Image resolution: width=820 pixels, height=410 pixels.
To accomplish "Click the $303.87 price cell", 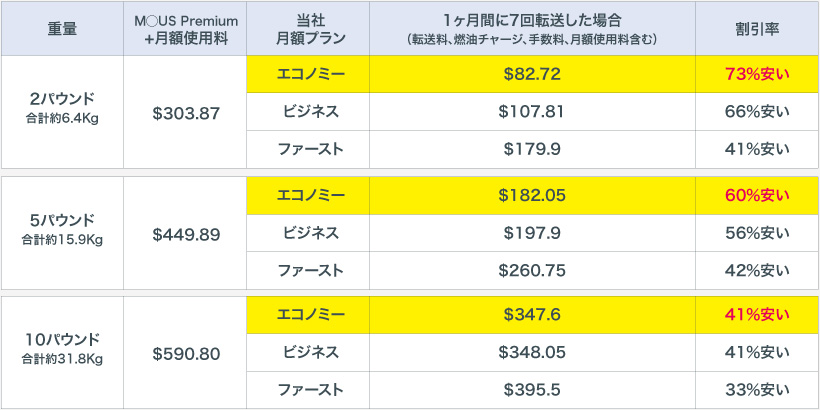I will [185, 112].
